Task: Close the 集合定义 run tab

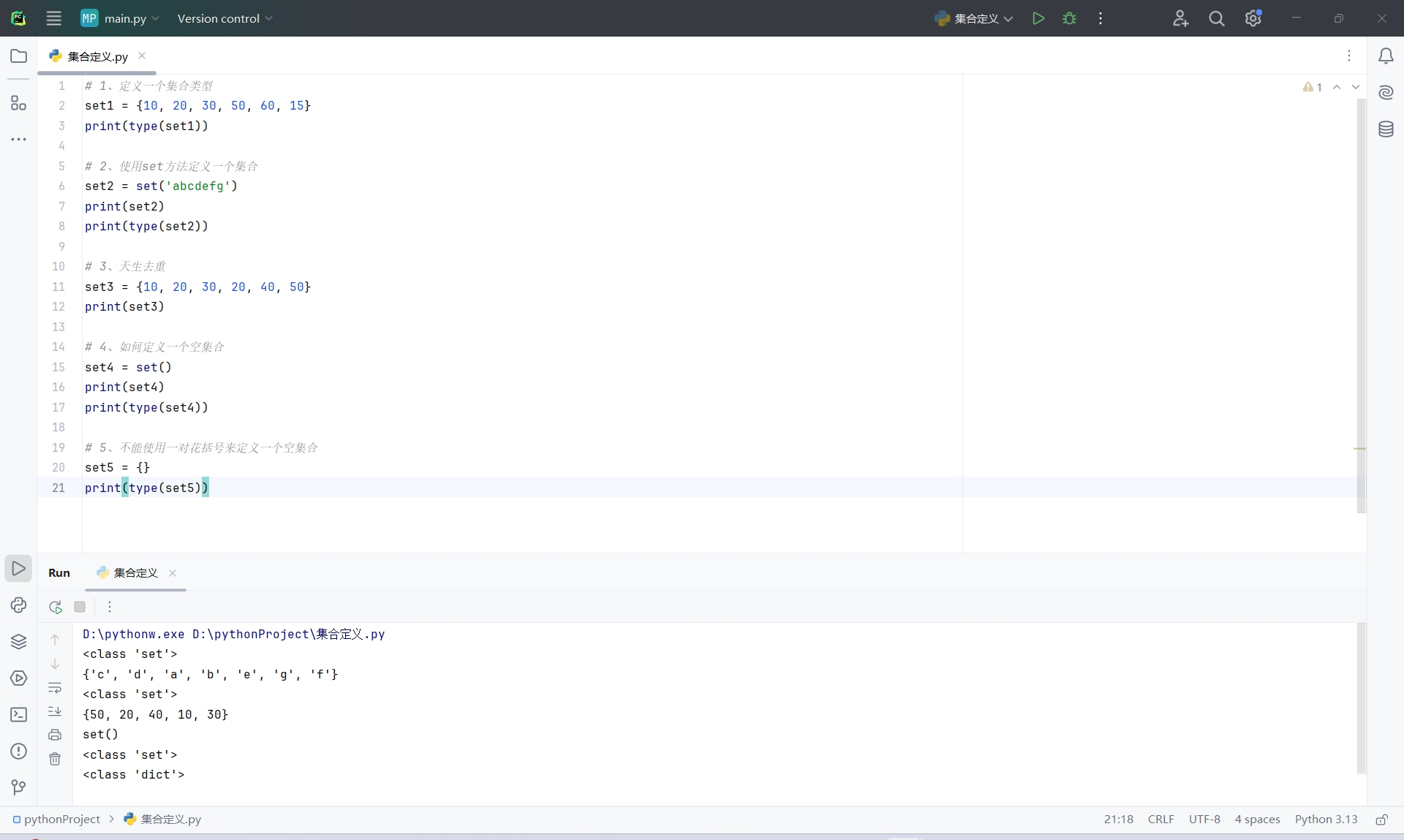Action: (173, 573)
